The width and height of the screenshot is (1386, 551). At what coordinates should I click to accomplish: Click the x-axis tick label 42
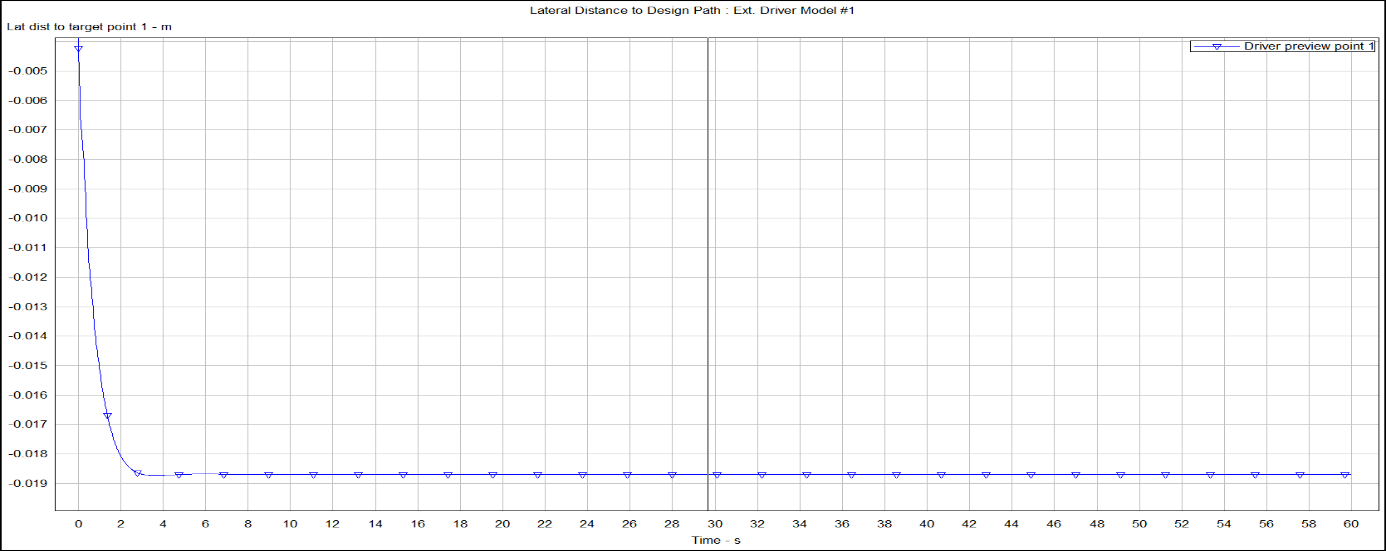point(969,523)
